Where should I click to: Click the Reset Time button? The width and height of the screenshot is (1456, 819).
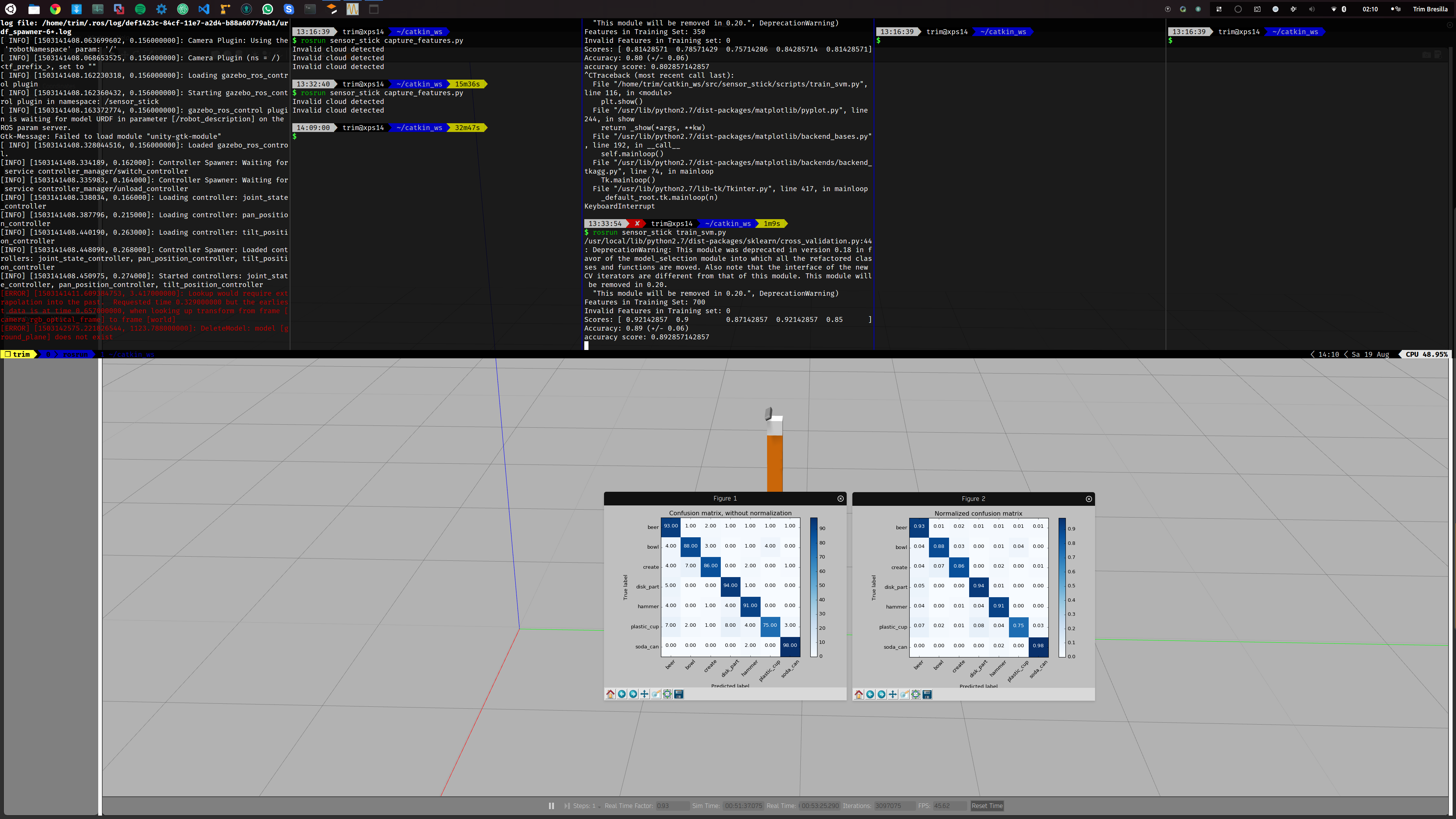click(x=987, y=806)
